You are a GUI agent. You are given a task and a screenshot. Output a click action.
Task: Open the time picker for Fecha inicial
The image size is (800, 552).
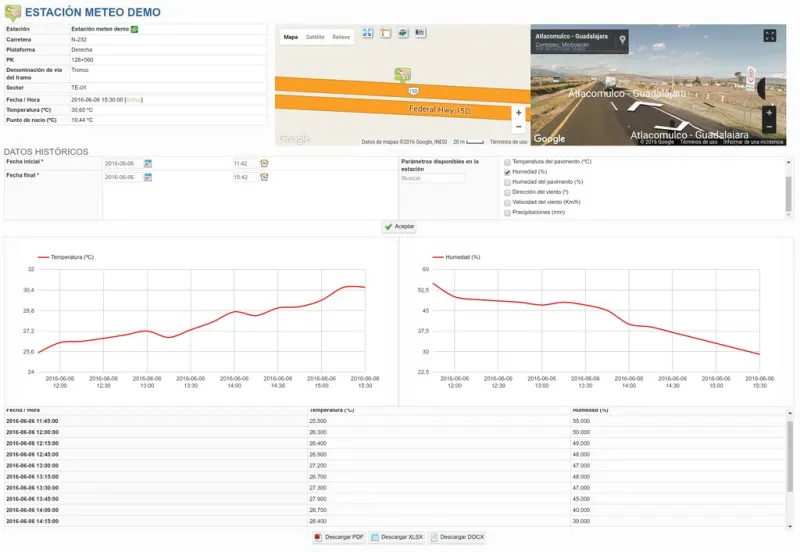(x=264, y=164)
